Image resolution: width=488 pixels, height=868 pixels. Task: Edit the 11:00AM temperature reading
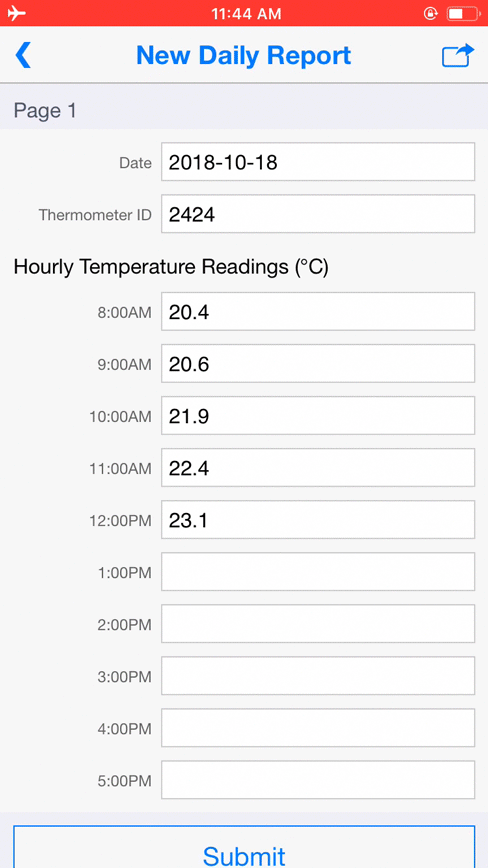pos(318,468)
